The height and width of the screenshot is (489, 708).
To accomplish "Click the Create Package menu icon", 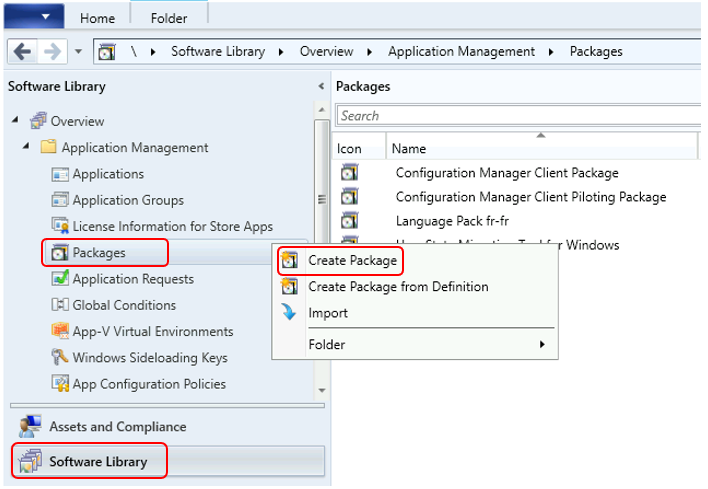I will point(289,260).
